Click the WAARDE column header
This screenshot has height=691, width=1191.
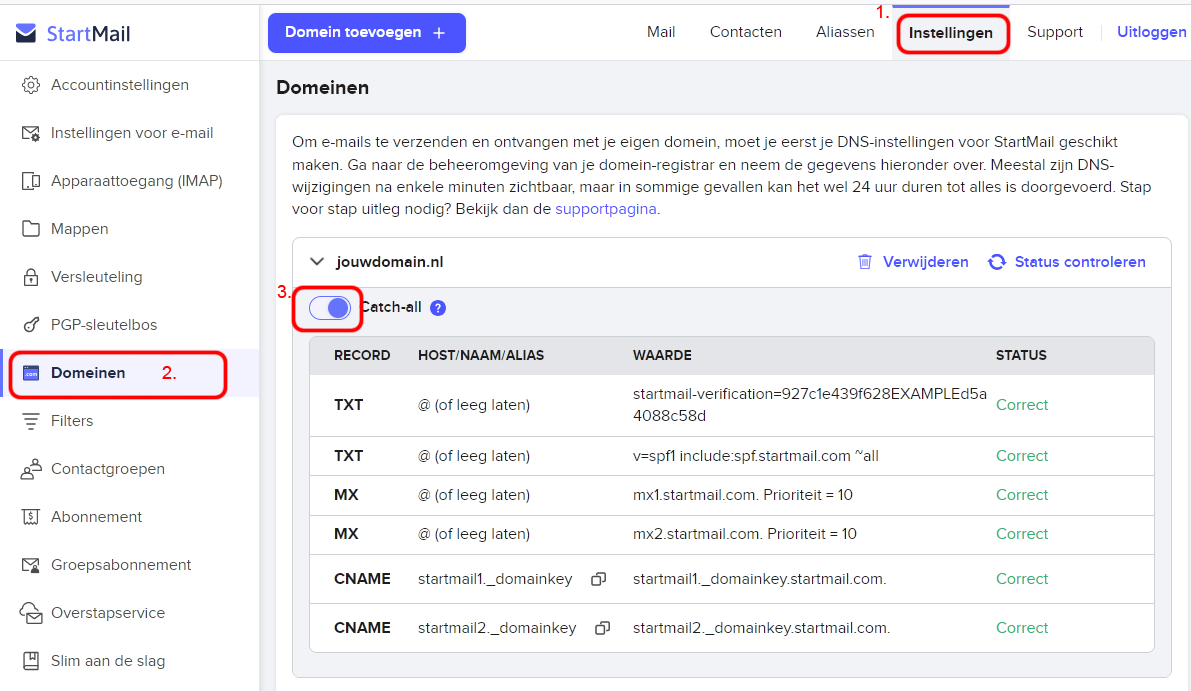pyautogui.click(x=662, y=355)
